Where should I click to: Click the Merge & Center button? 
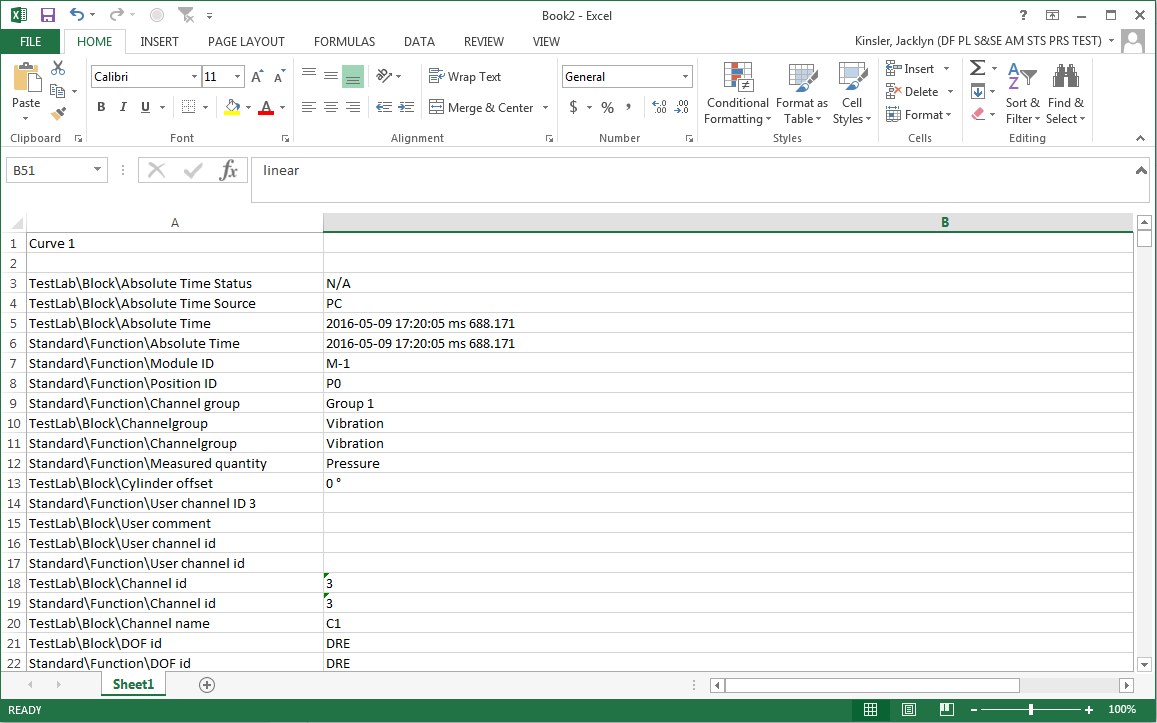pos(481,107)
